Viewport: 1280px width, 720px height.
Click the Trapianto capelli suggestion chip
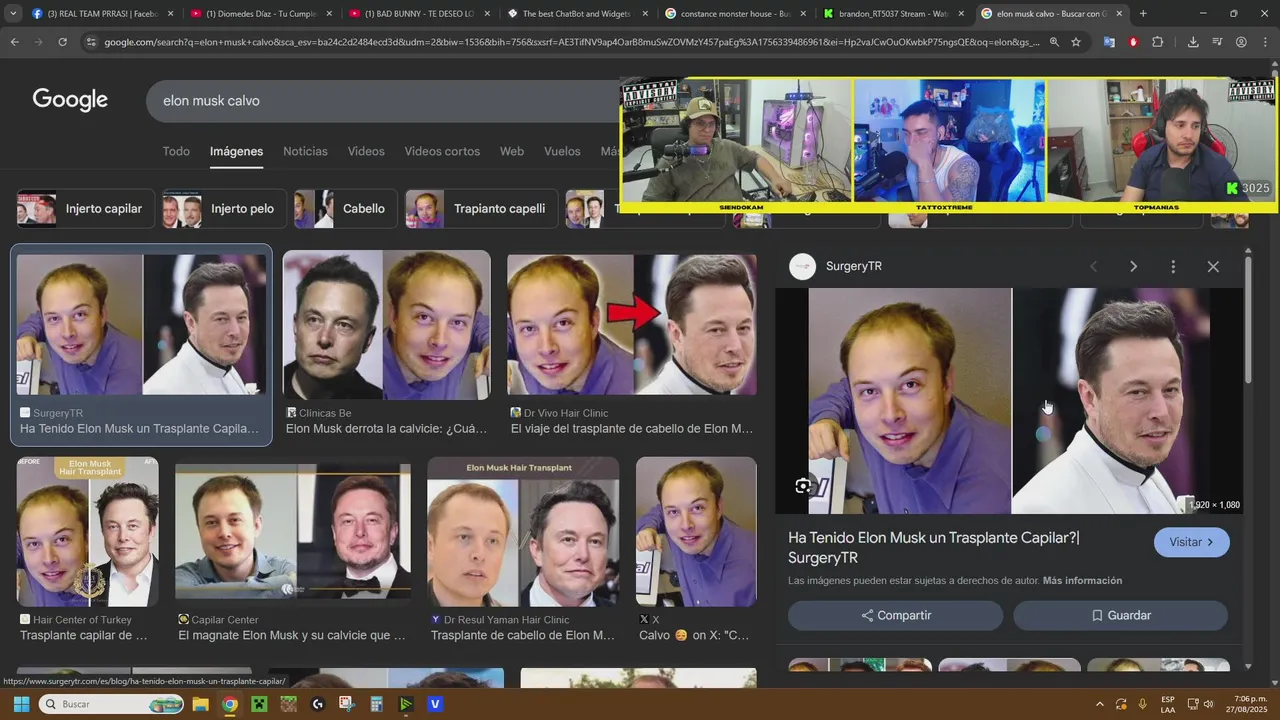tap(479, 209)
